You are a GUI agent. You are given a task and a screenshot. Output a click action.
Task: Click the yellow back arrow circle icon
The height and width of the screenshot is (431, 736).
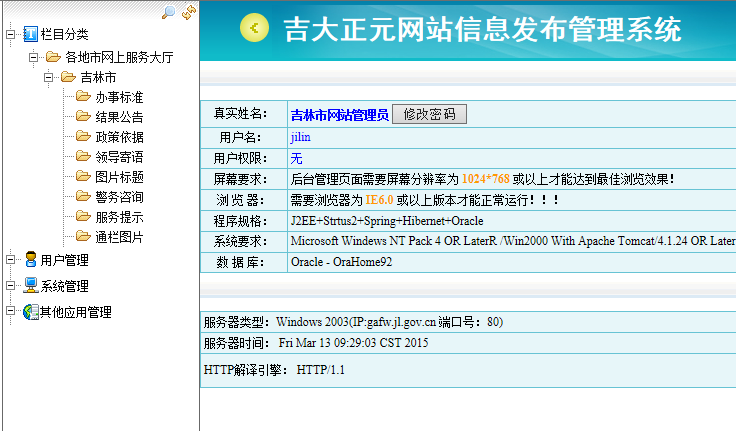(254, 28)
